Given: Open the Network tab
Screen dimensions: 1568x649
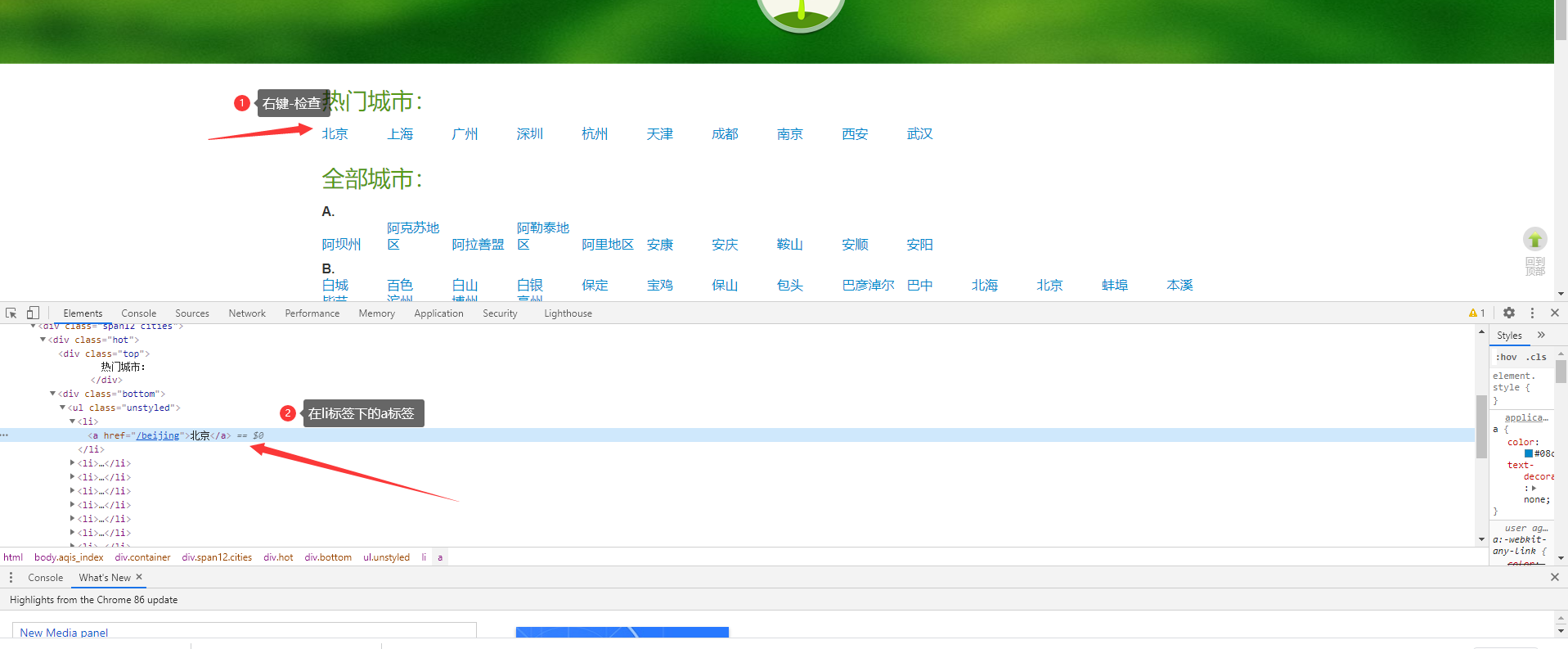Looking at the screenshot, I should (x=247, y=313).
